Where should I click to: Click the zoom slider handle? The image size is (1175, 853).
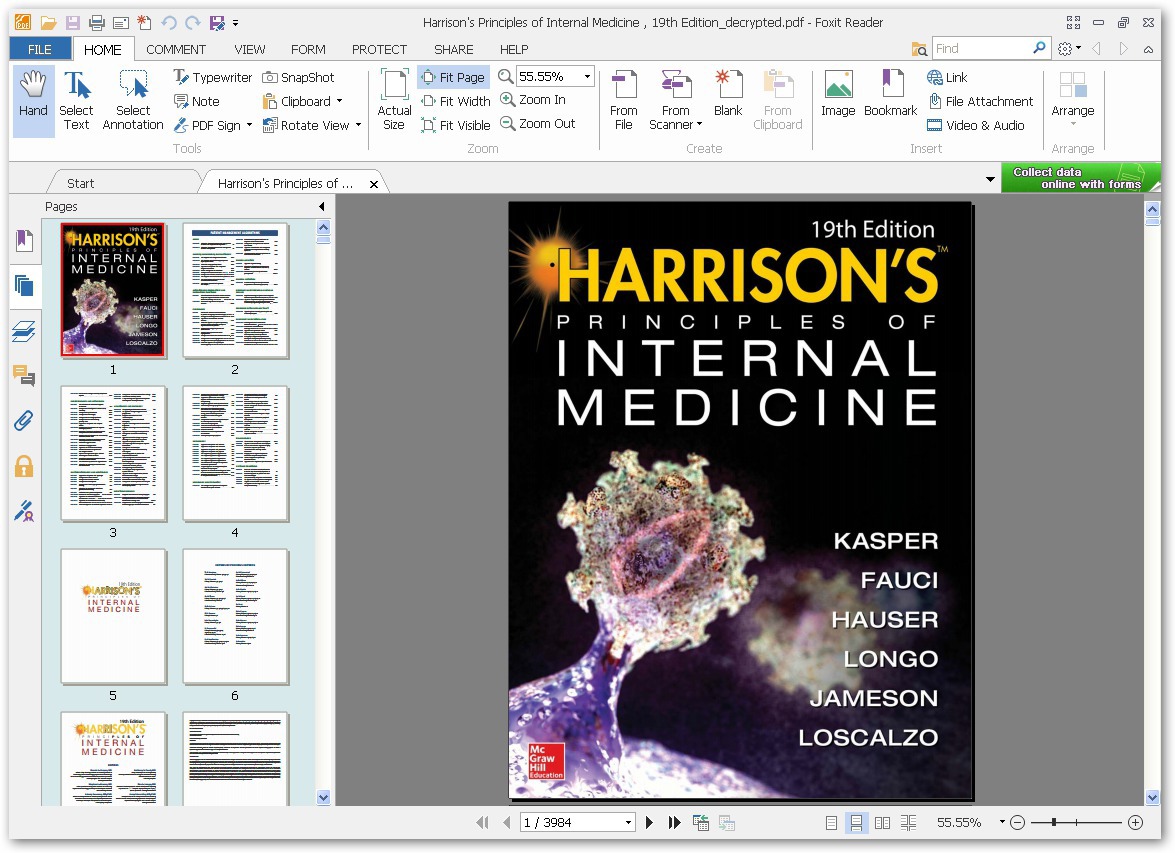(x=1054, y=822)
